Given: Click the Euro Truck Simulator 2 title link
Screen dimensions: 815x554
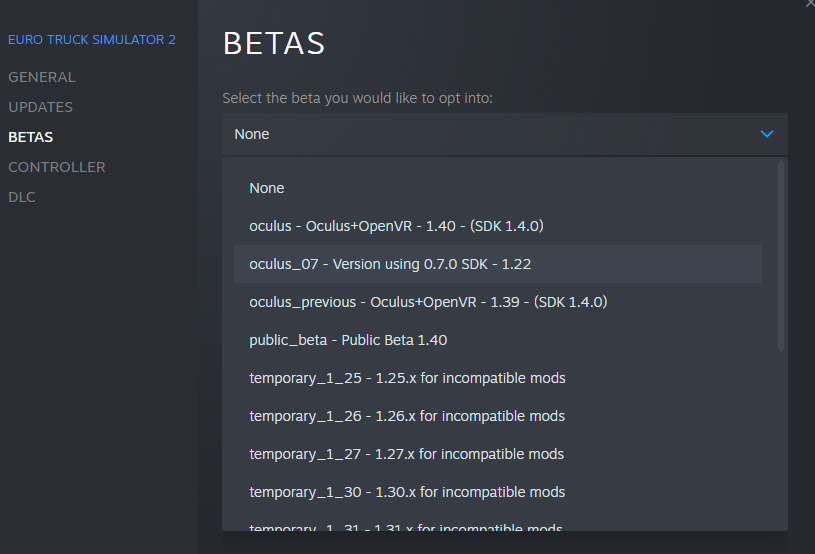Looking at the screenshot, I should coord(92,39).
